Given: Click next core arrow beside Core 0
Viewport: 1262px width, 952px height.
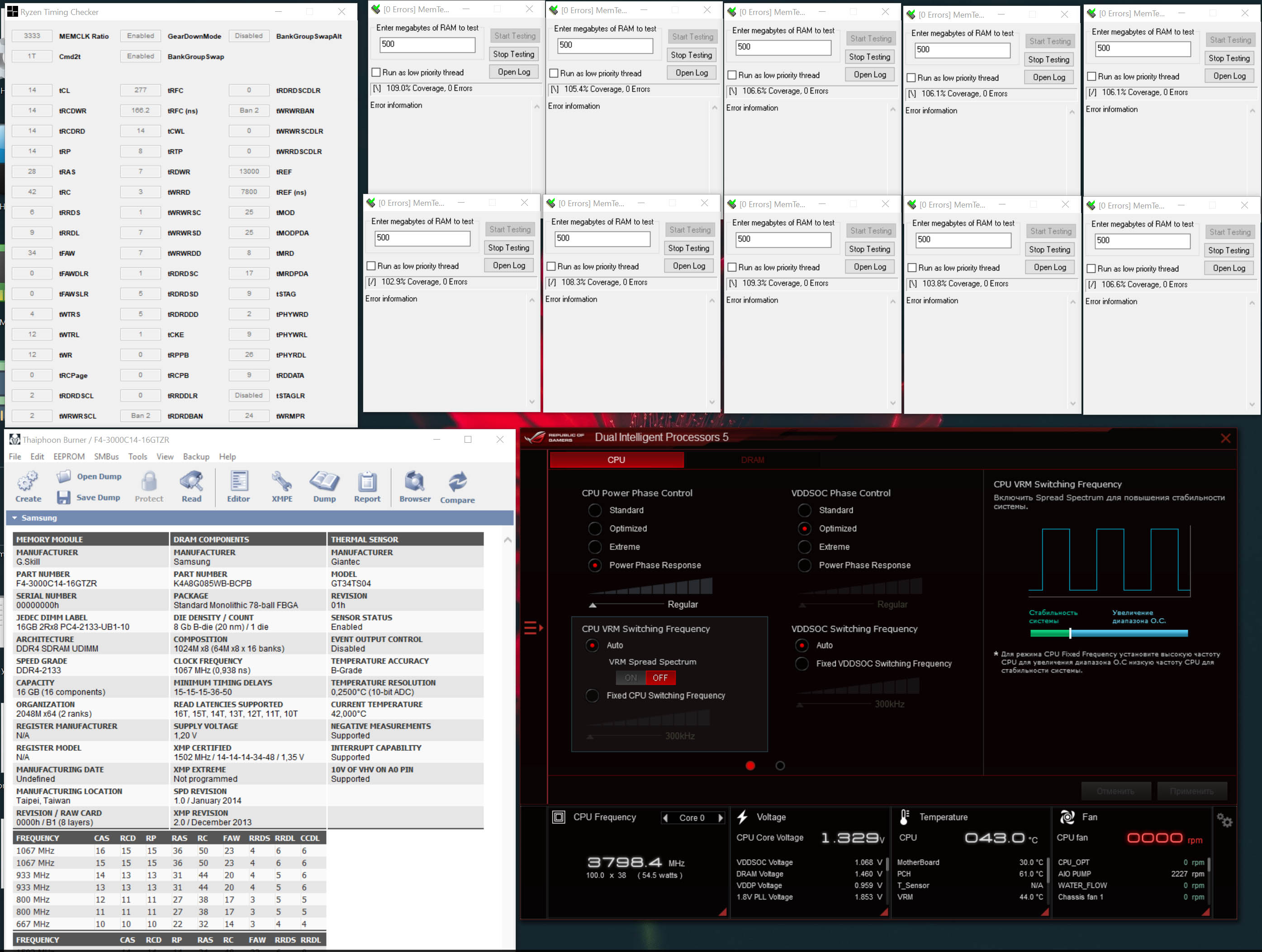Looking at the screenshot, I should tap(721, 817).
